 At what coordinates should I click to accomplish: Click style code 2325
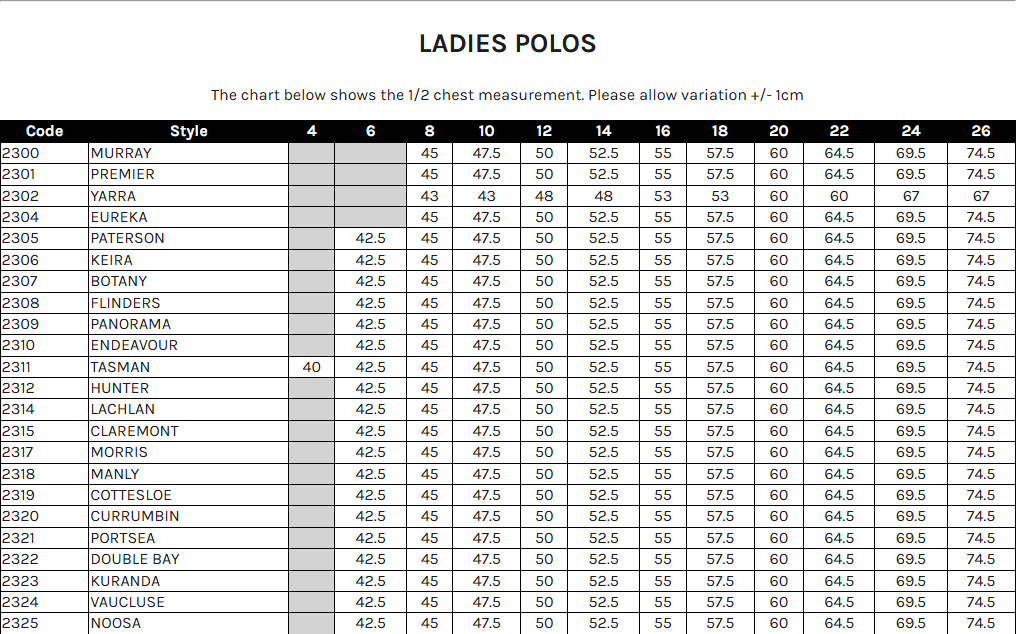point(20,623)
